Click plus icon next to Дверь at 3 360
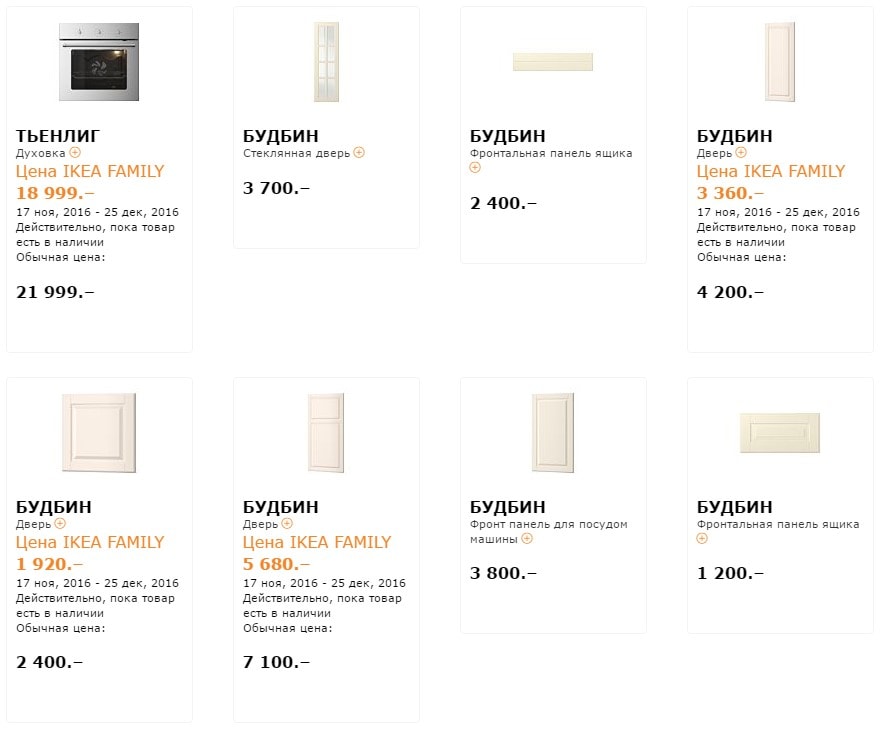883x729 pixels. click(x=741, y=153)
